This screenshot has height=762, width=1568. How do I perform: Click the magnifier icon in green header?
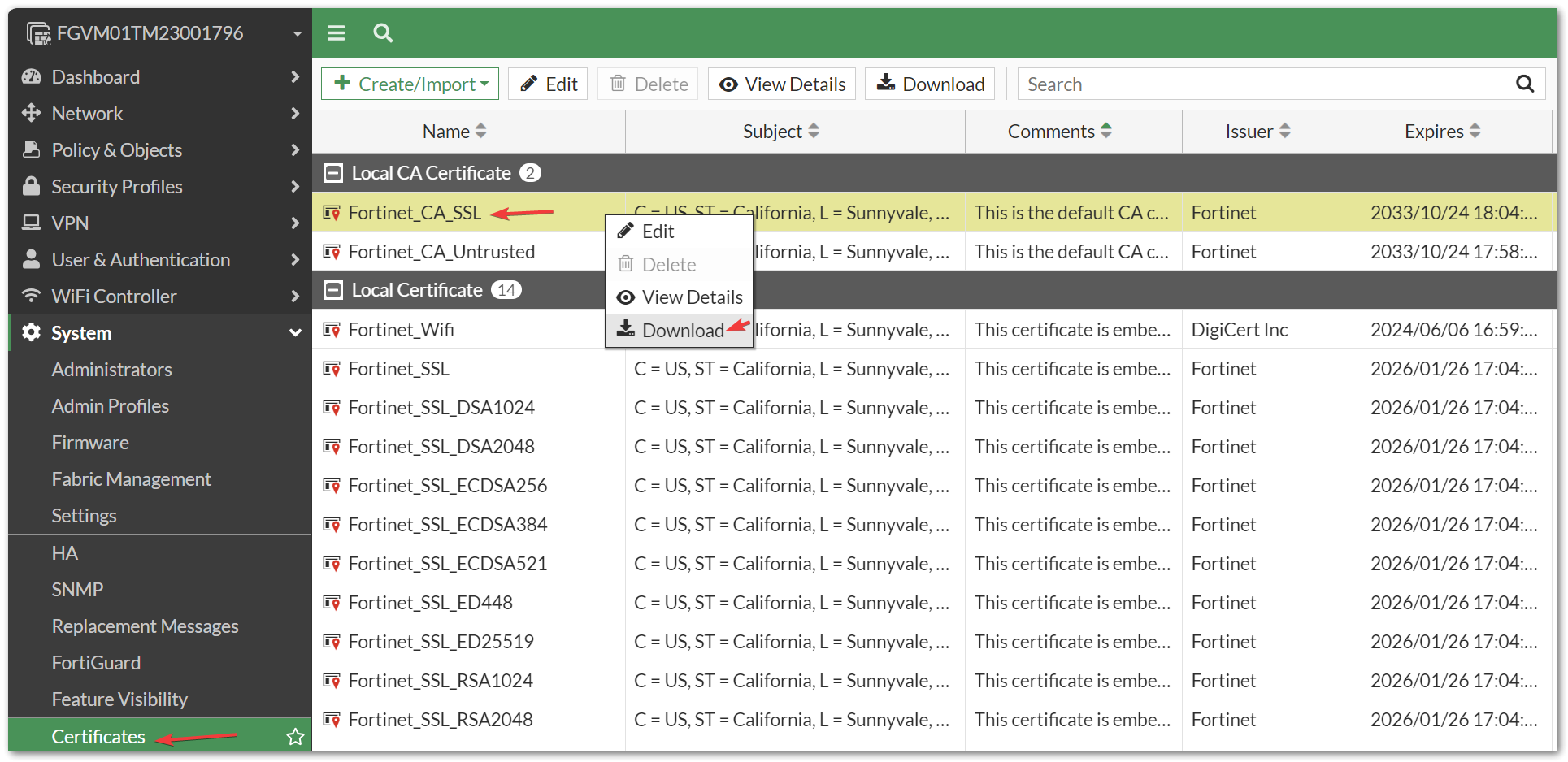click(383, 33)
